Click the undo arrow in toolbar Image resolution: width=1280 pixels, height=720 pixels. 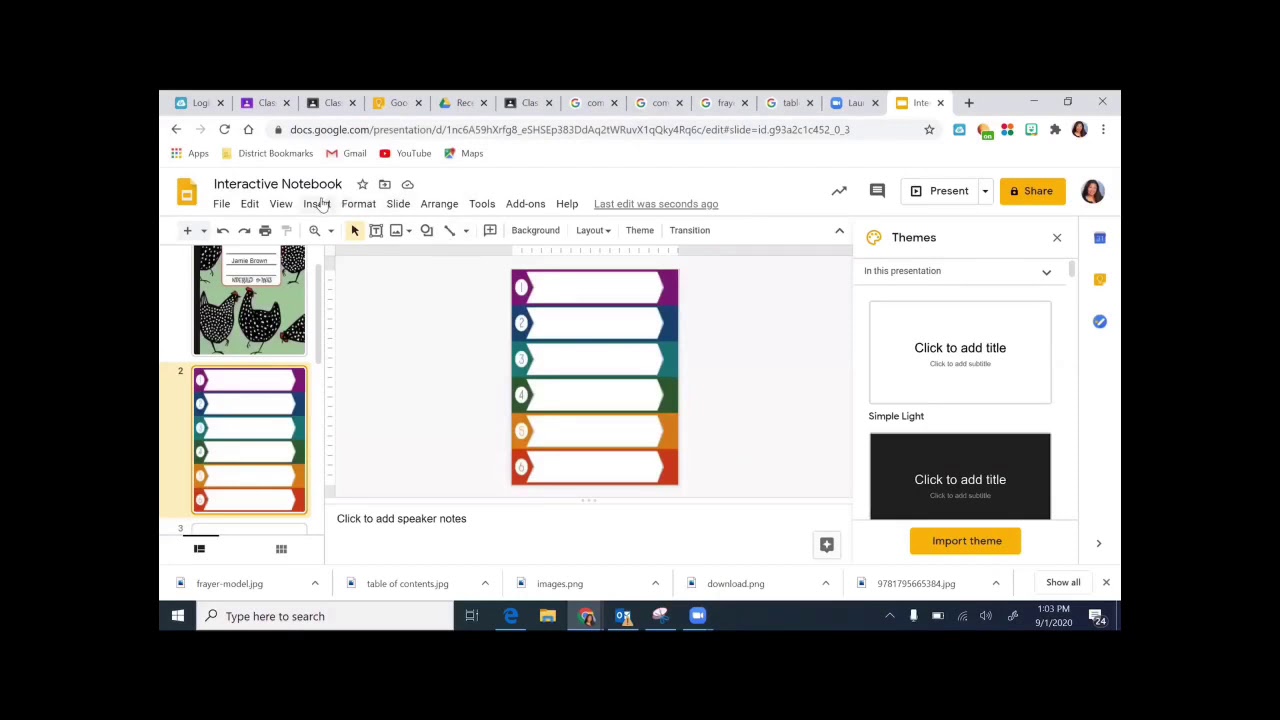pos(223,230)
